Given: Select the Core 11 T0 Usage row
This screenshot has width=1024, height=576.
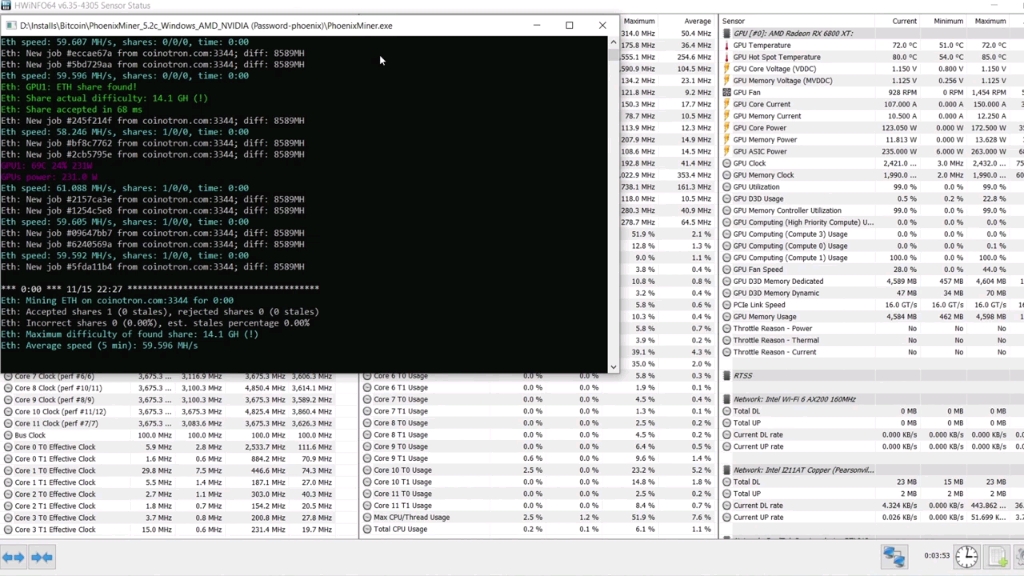Looking at the screenshot, I should coord(538,494).
